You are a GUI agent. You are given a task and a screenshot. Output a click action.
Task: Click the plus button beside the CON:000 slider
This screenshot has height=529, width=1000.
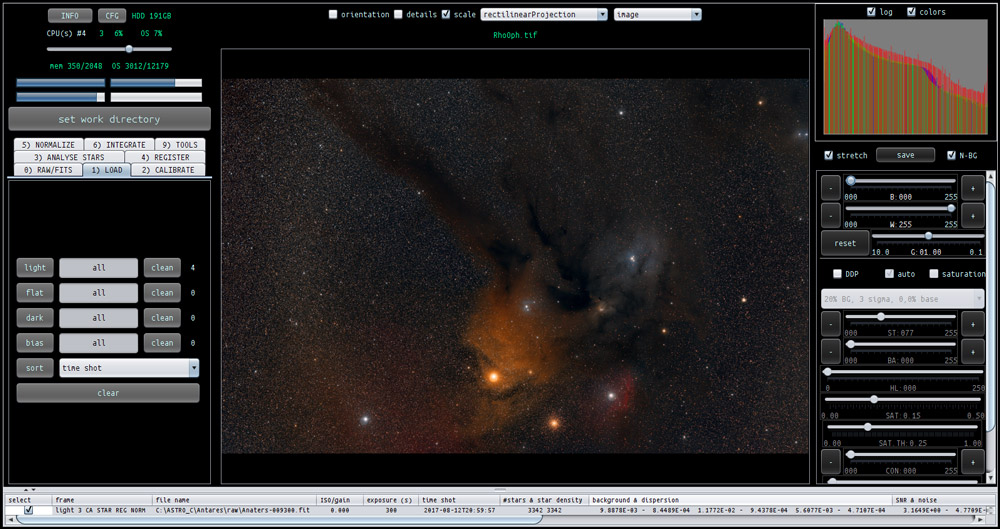click(x=973, y=461)
